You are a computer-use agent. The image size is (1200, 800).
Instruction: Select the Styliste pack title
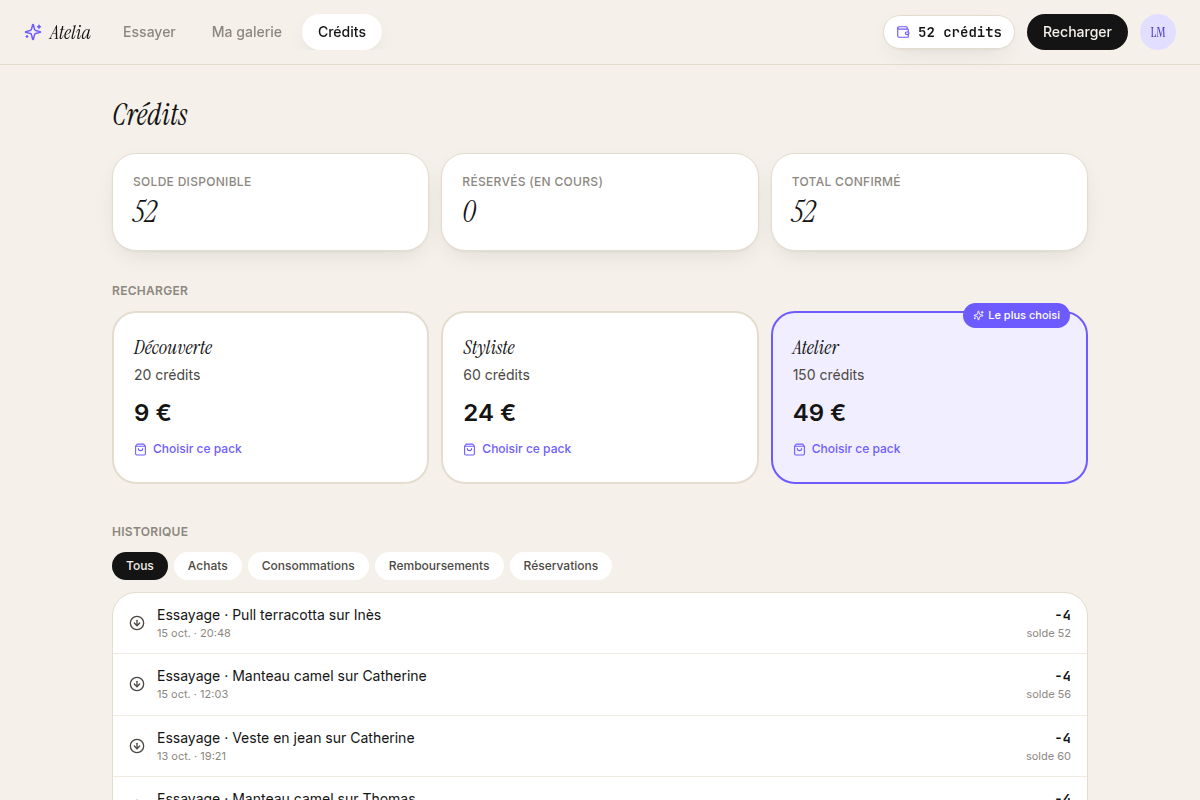(489, 347)
